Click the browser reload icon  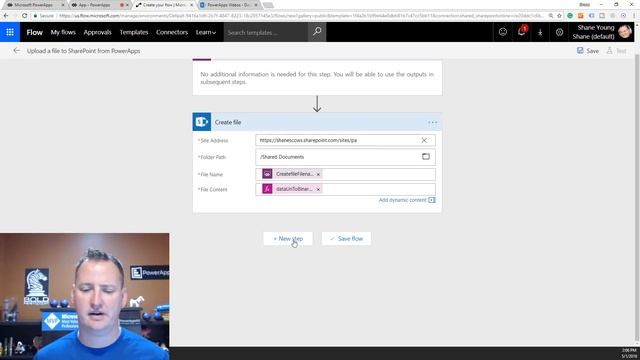(24, 16)
